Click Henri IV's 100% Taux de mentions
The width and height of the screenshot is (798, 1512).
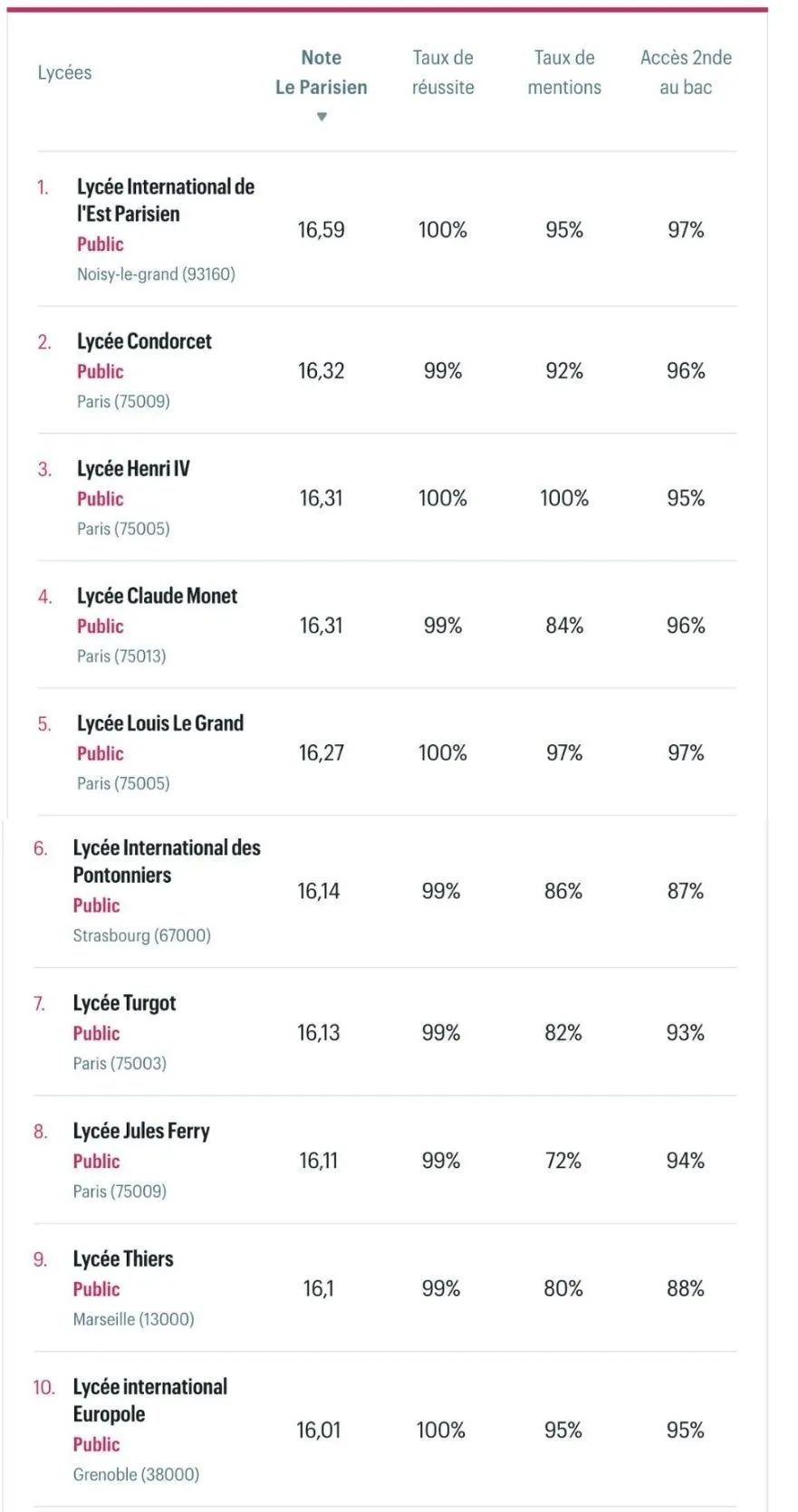[x=564, y=498]
